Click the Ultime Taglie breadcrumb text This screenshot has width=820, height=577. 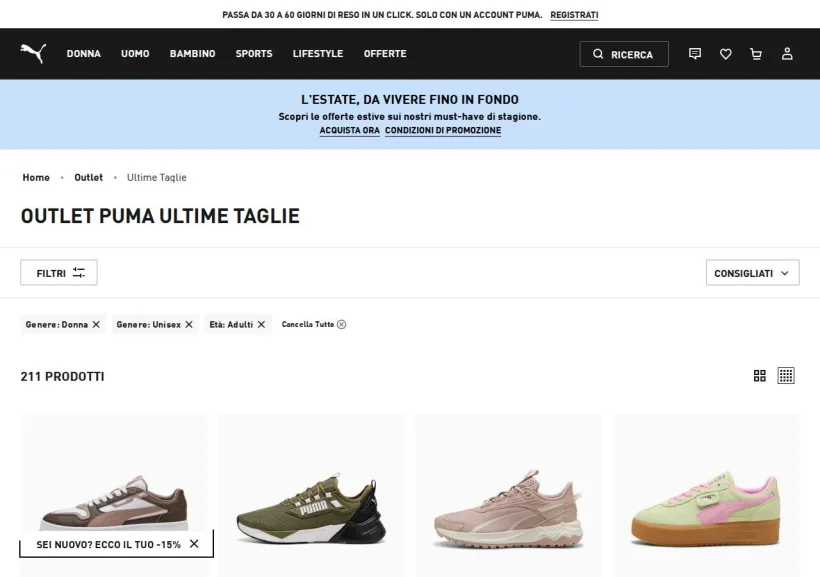(x=156, y=177)
